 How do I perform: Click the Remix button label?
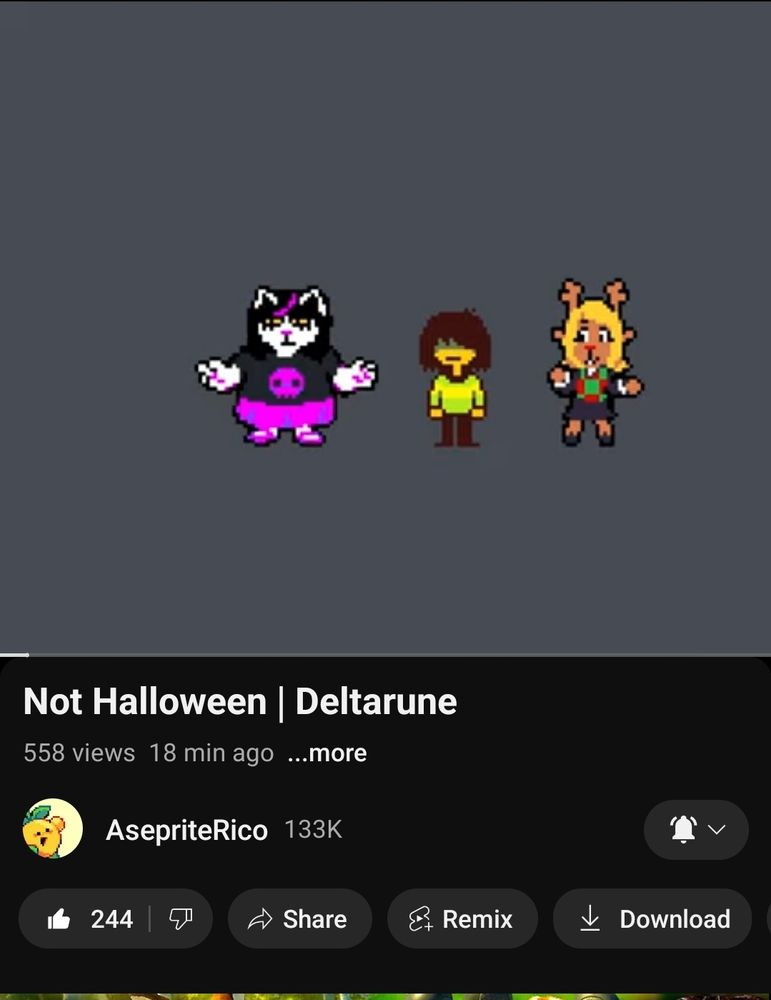(478, 919)
